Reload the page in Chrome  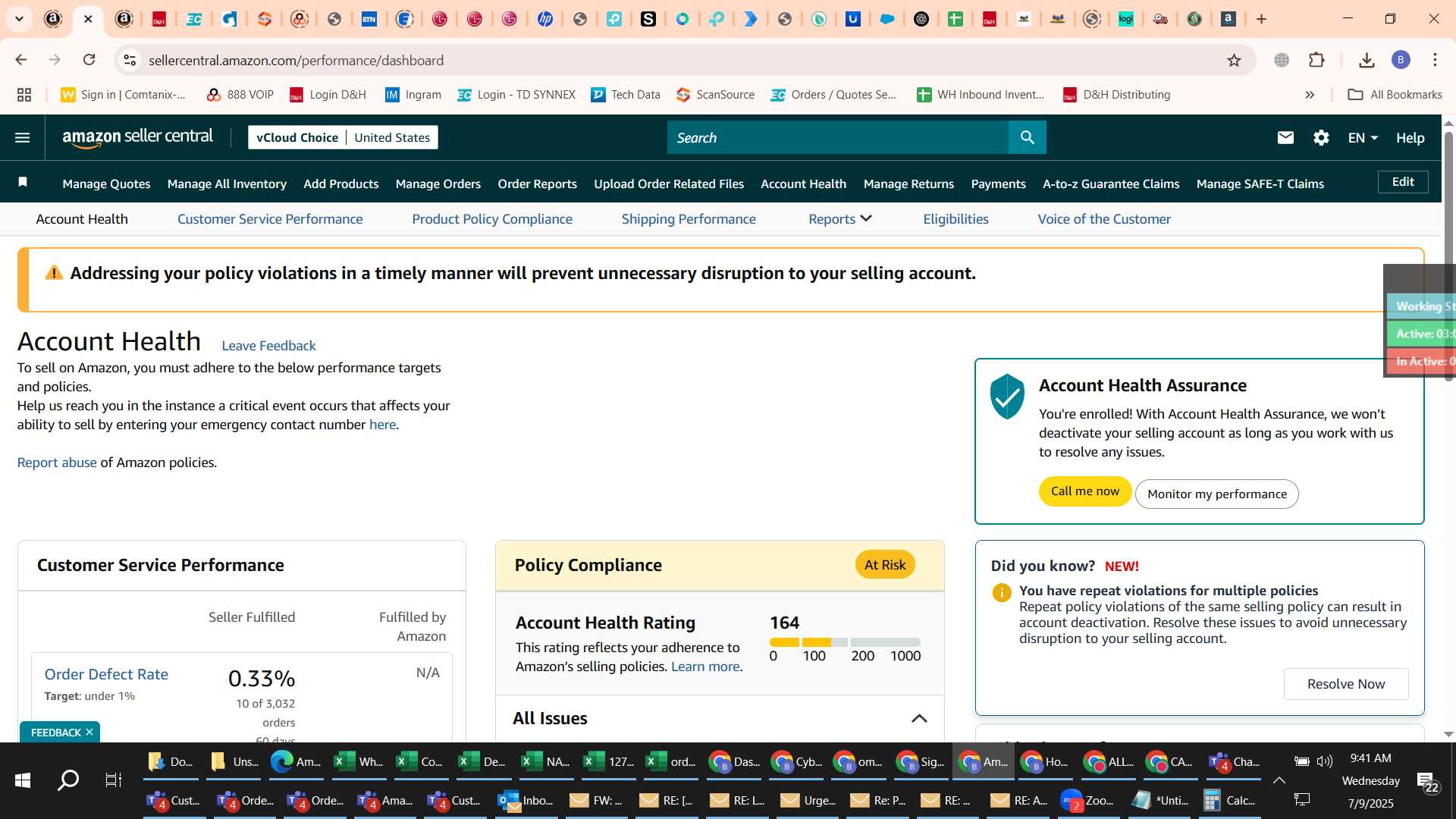click(89, 60)
